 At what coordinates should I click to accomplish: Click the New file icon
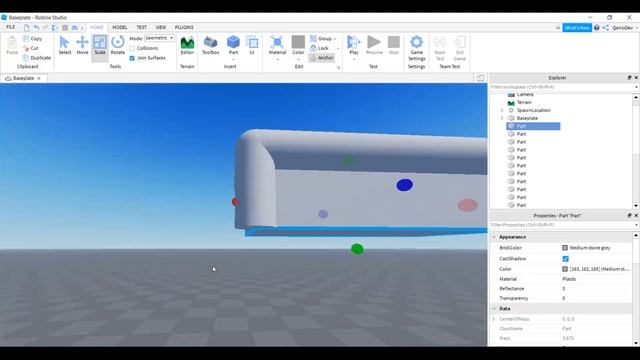(27, 27)
